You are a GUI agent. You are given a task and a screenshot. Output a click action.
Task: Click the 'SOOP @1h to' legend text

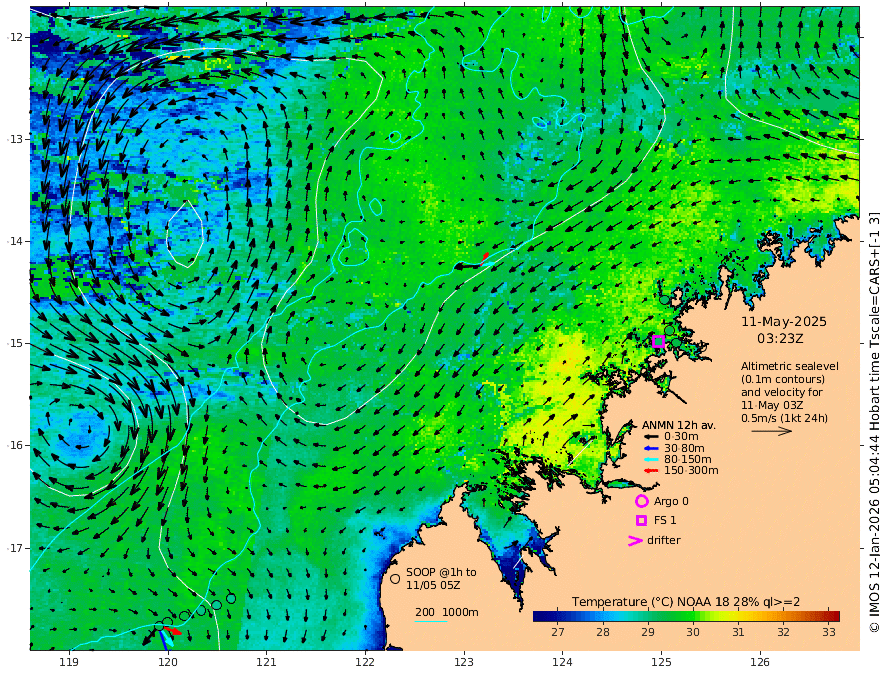(441, 572)
